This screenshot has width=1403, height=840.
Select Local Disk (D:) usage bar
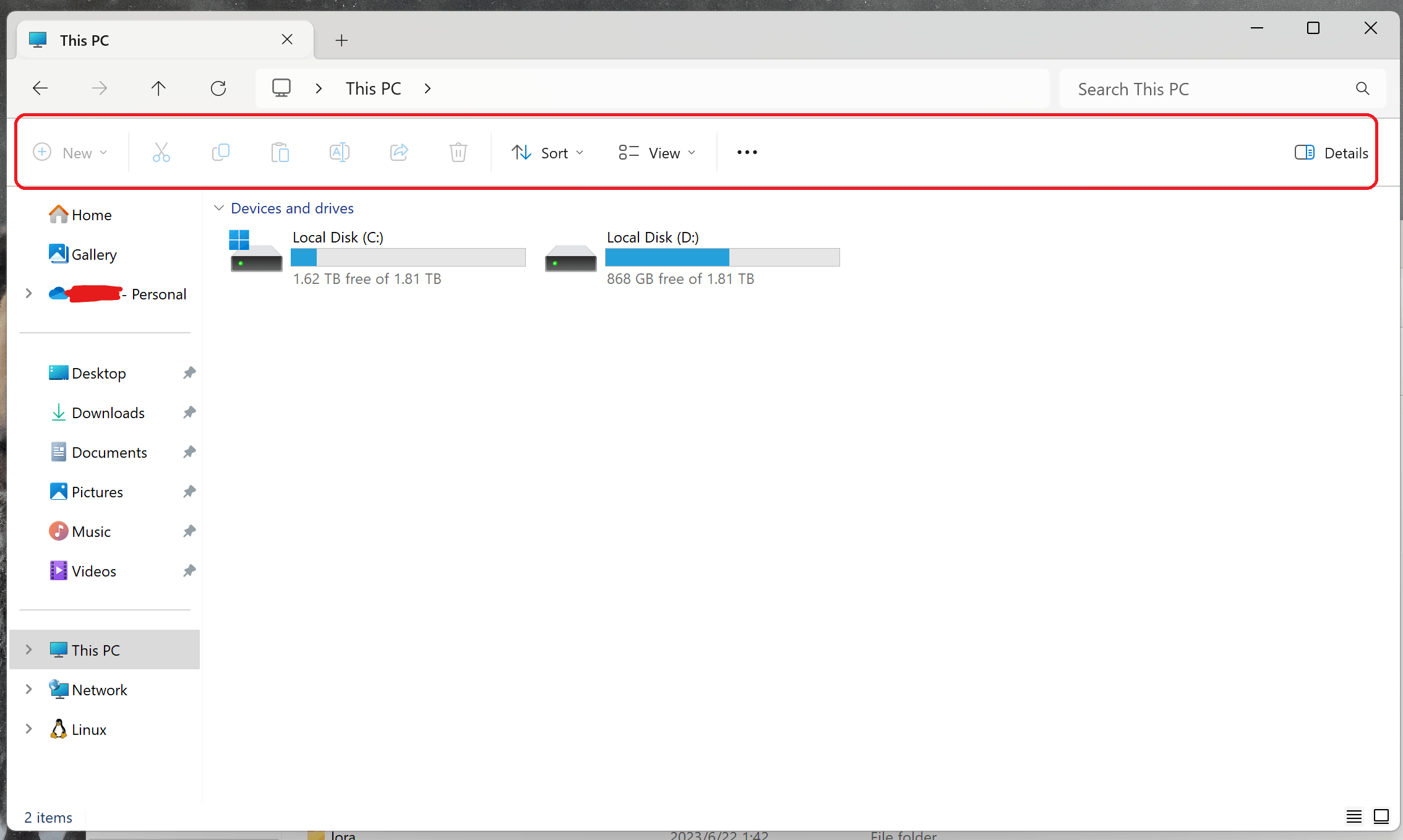(722, 257)
